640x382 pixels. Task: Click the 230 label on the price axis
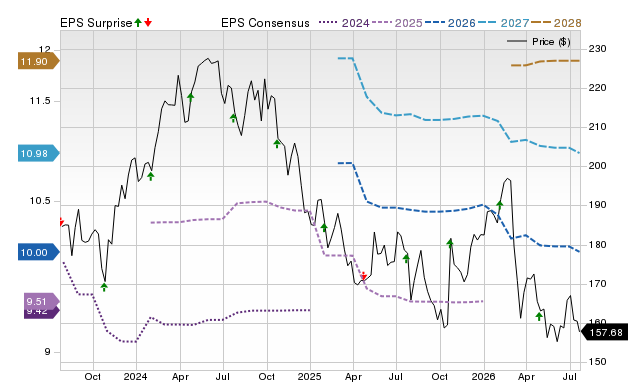click(x=597, y=49)
